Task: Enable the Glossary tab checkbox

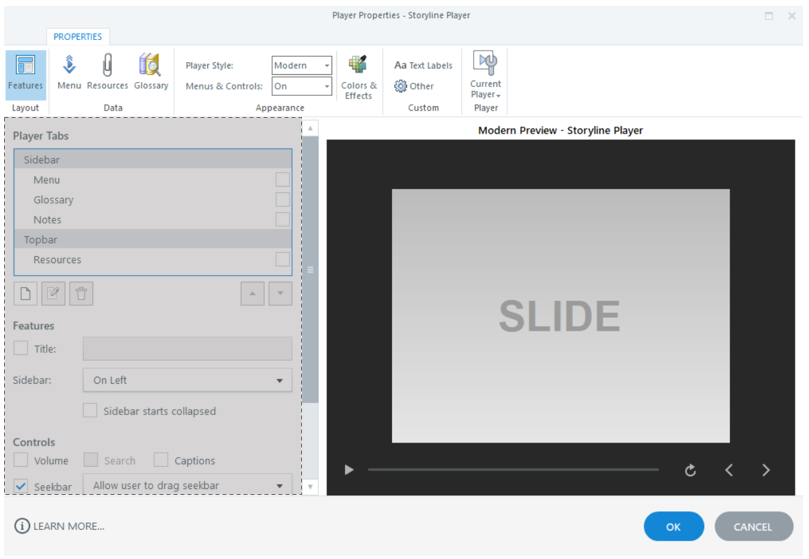Action: (x=283, y=200)
